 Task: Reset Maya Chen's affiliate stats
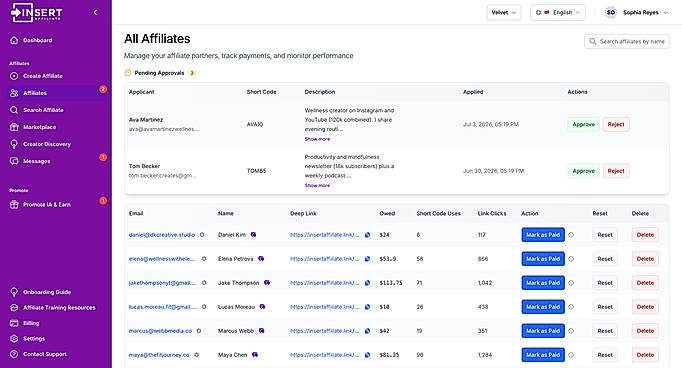point(605,355)
